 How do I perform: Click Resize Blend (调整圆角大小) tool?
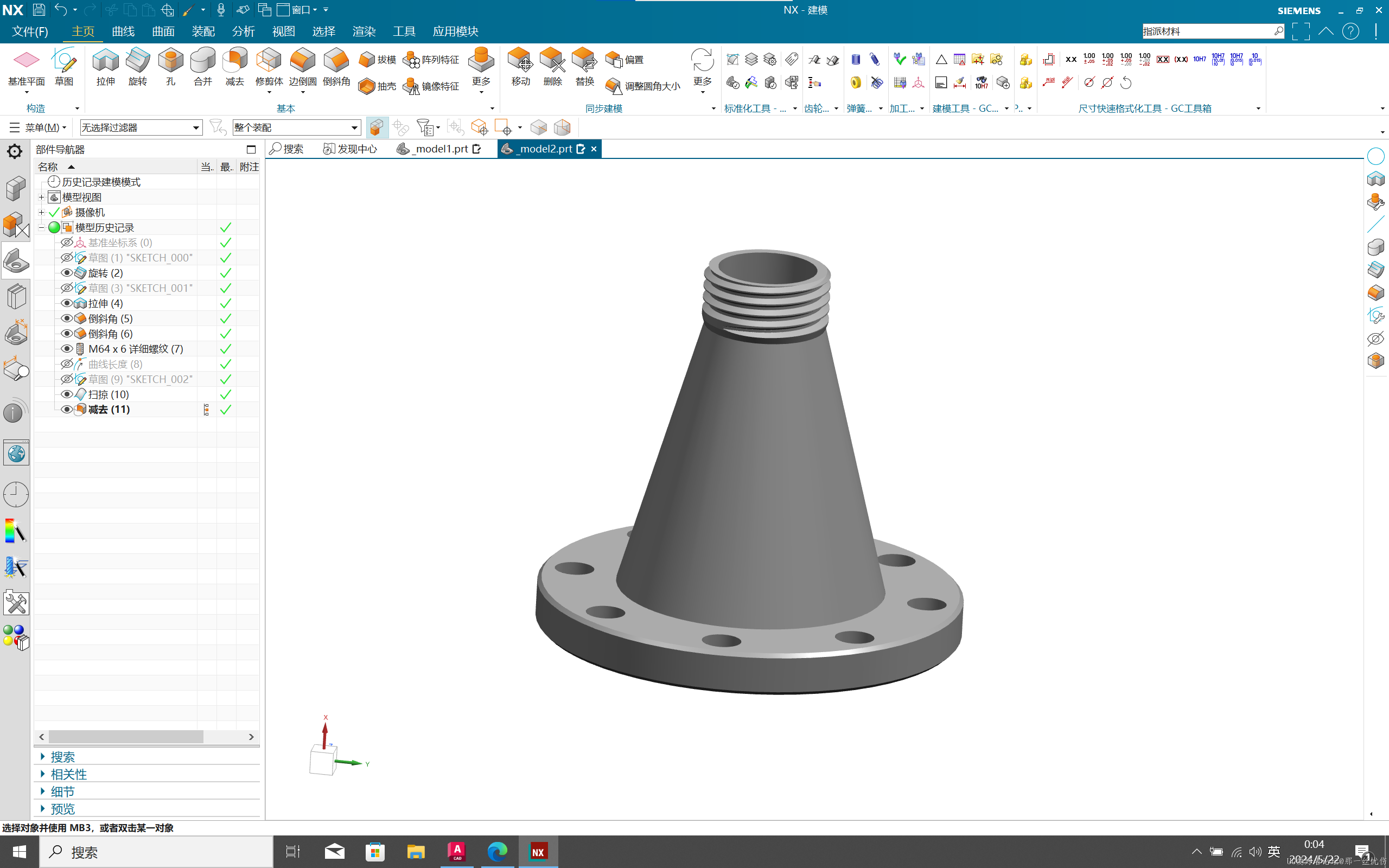pos(643,86)
